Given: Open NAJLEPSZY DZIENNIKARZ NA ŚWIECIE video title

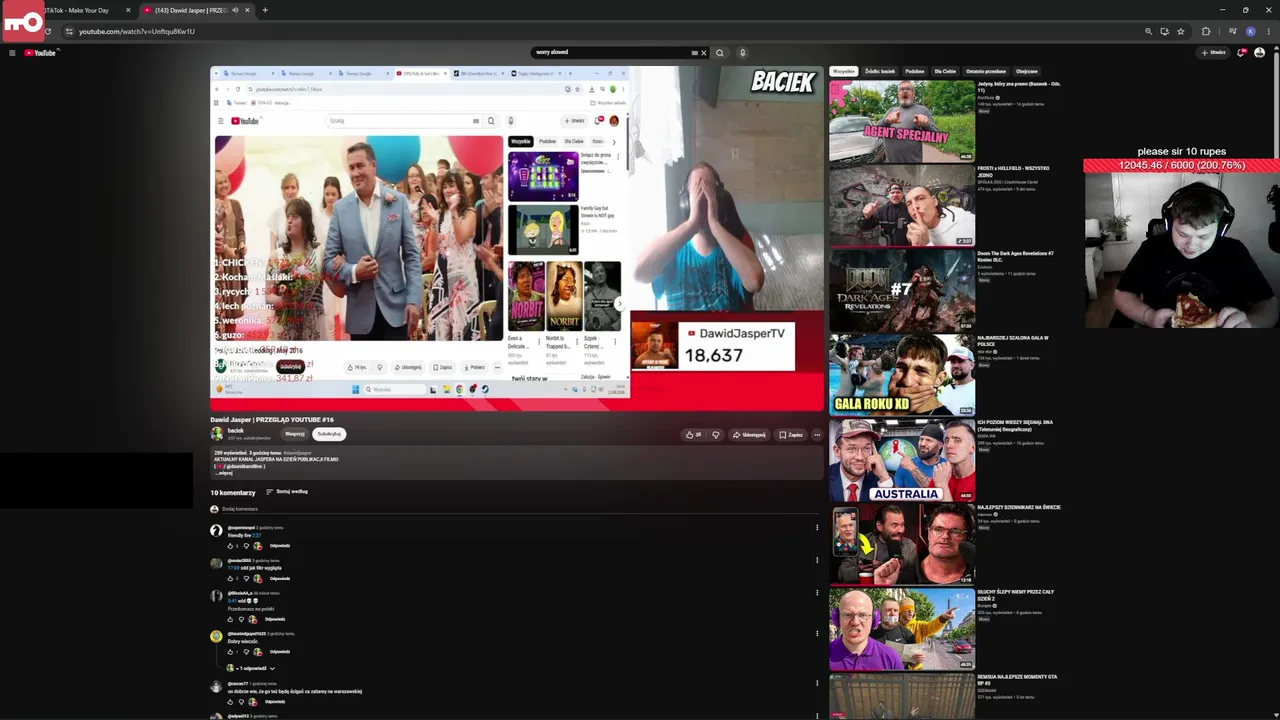Looking at the screenshot, I should pyautogui.click(x=1019, y=507).
